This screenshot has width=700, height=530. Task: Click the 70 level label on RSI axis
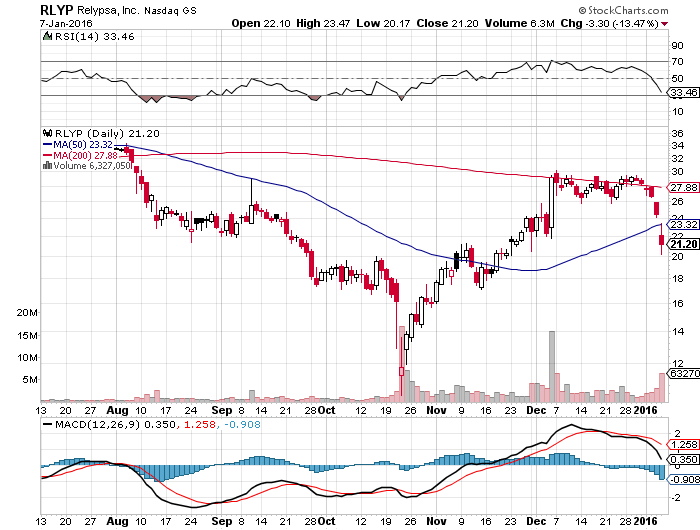click(677, 62)
